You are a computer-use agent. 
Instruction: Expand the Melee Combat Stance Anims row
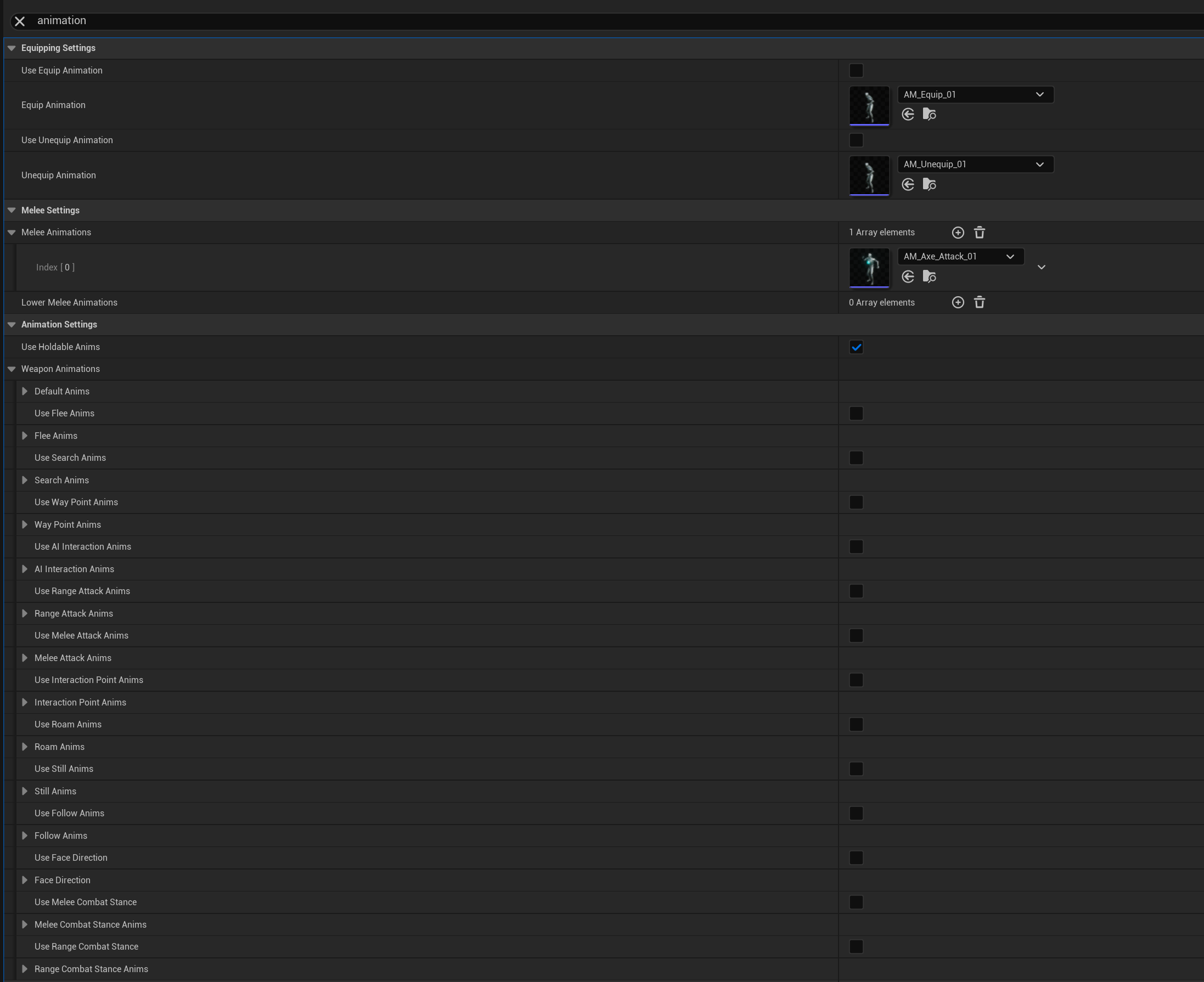coord(25,924)
